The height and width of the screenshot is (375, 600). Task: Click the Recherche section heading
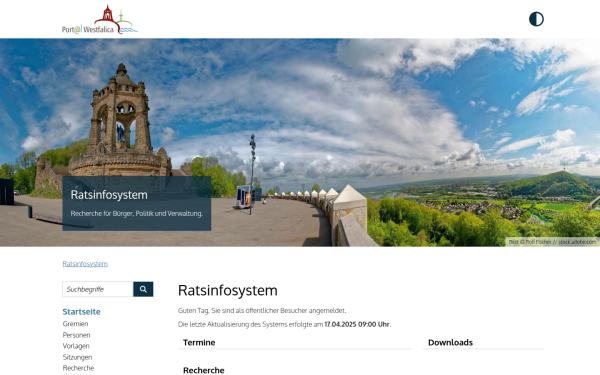click(x=204, y=370)
